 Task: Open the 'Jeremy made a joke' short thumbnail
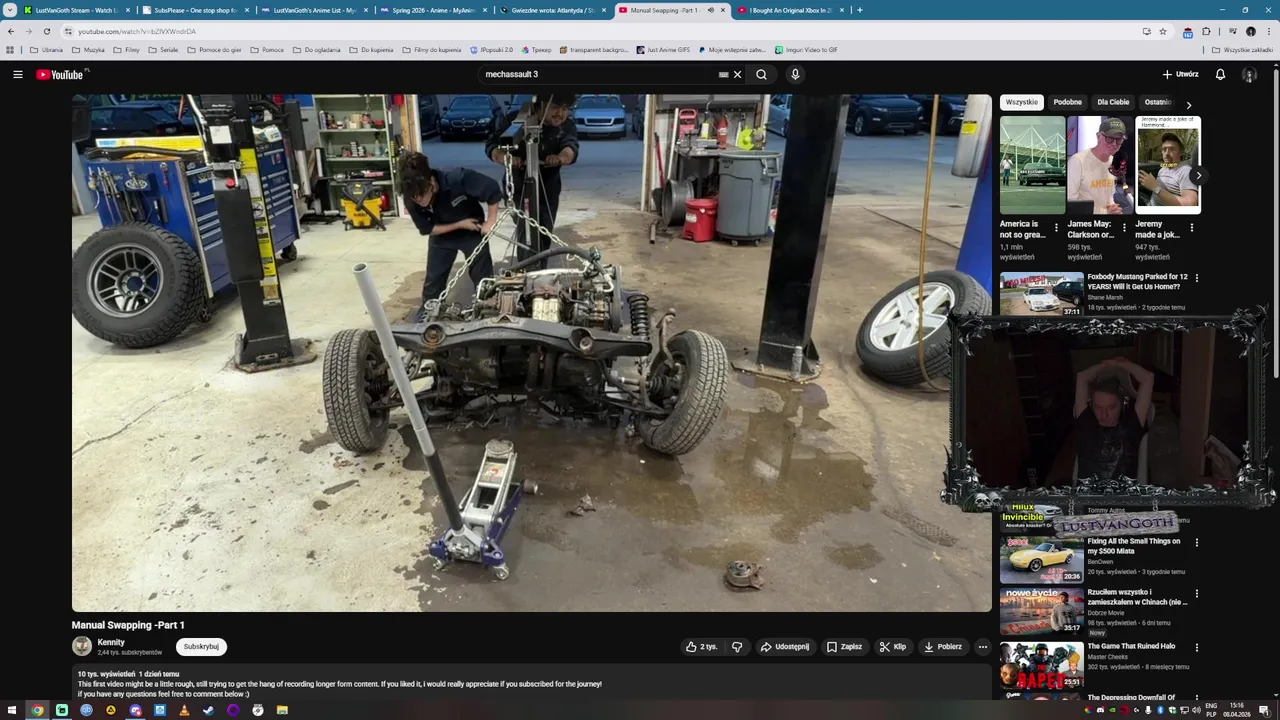click(1167, 165)
